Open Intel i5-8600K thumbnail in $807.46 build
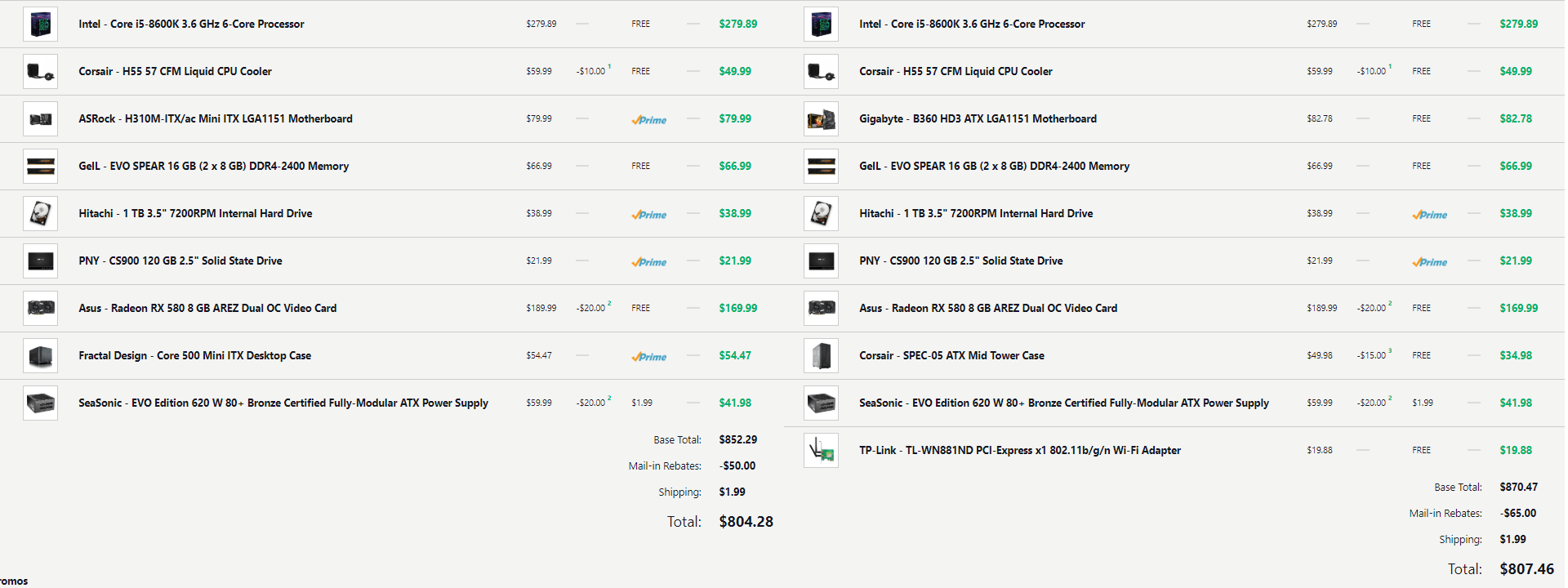The image size is (1568, 588). tap(821, 24)
